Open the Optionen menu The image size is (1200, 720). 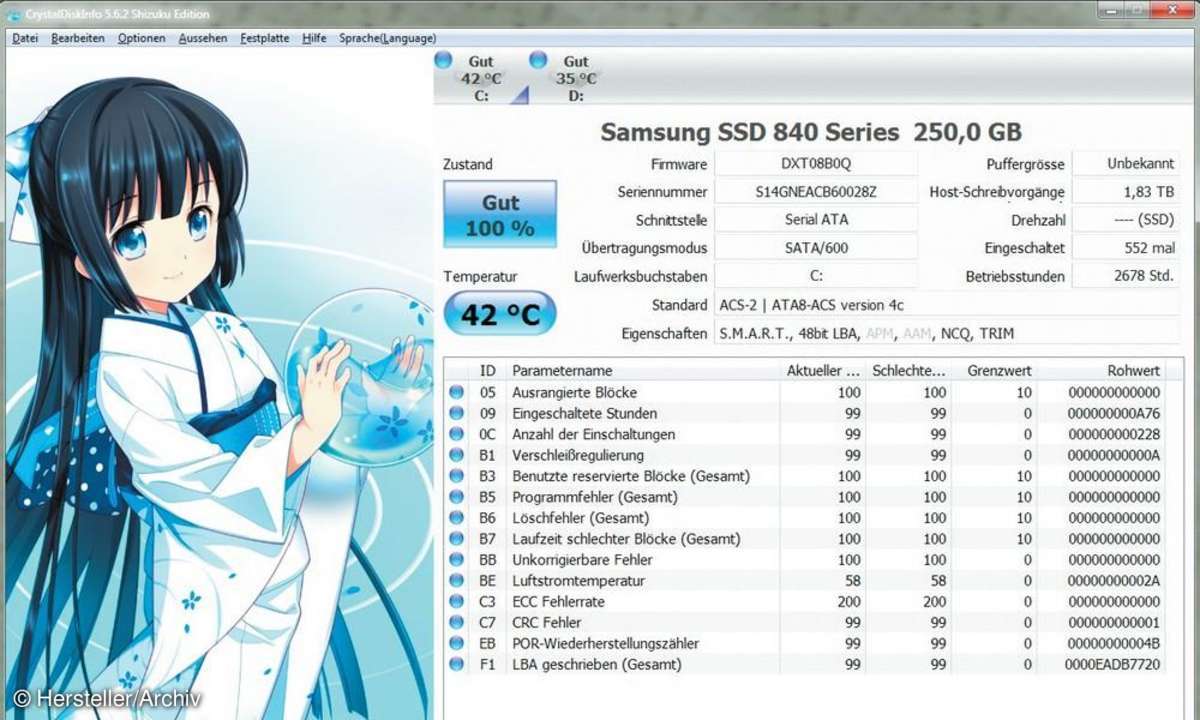click(x=141, y=38)
